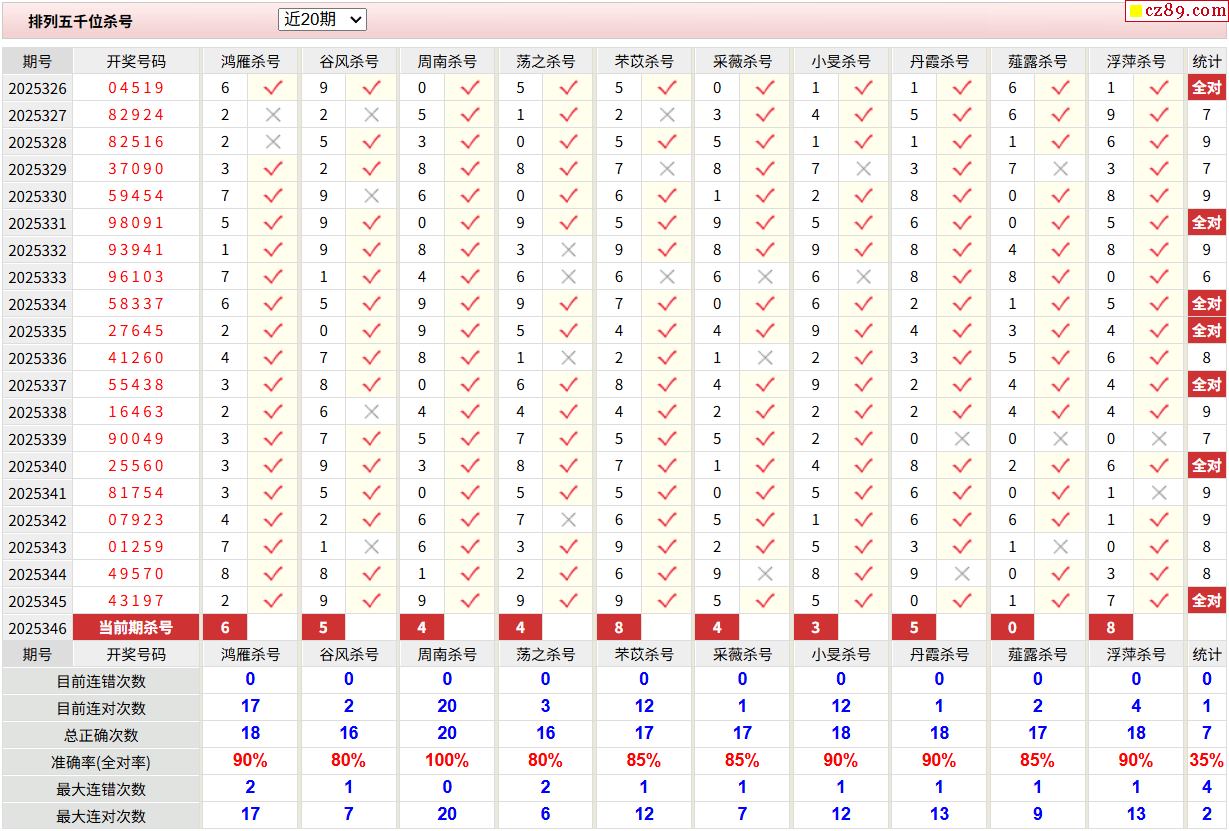The height and width of the screenshot is (831, 1229).
Task: Click the 排列五千位杀号 page title
Action: click(80, 21)
